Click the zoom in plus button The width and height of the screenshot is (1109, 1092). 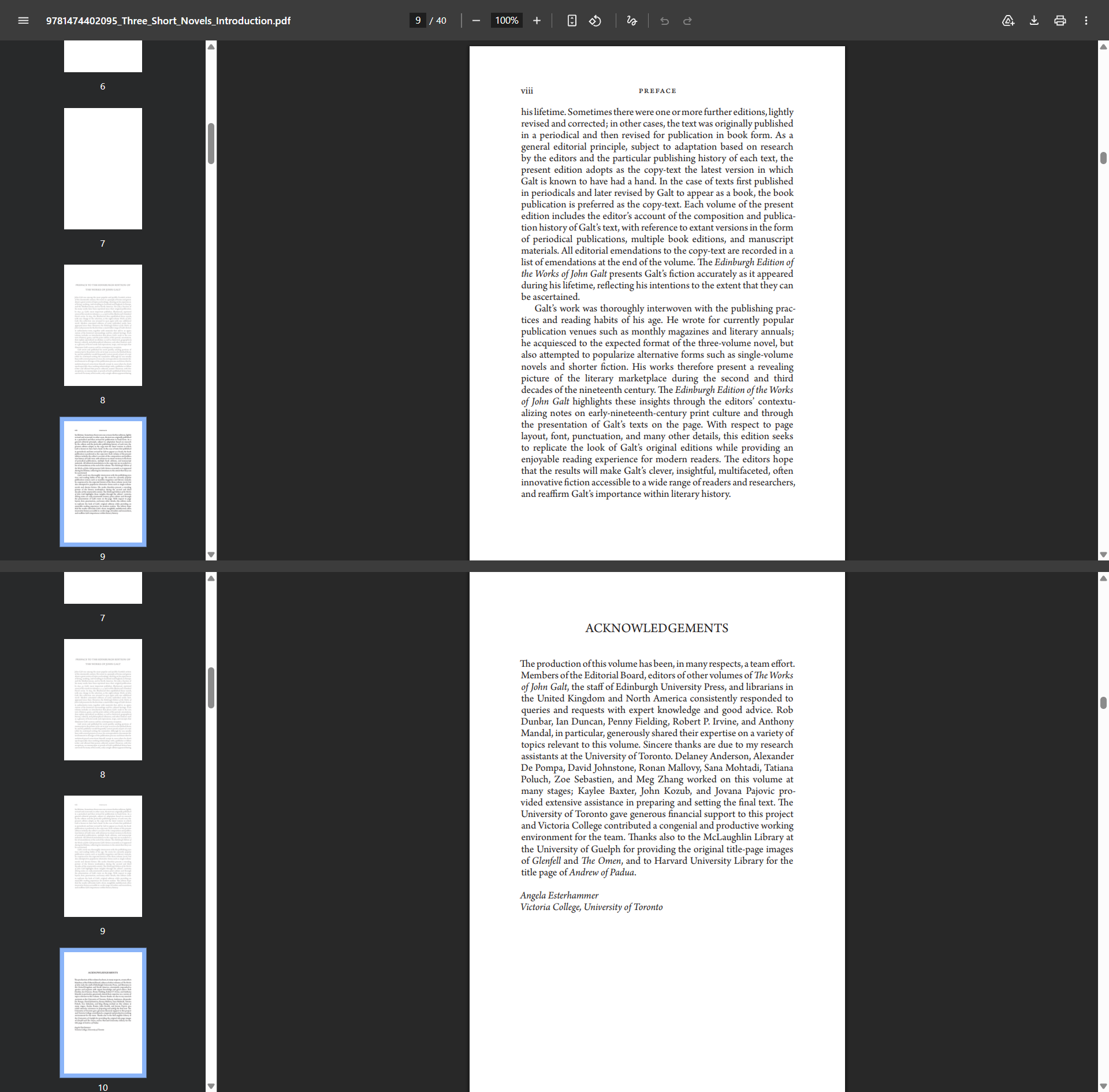click(537, 21)
